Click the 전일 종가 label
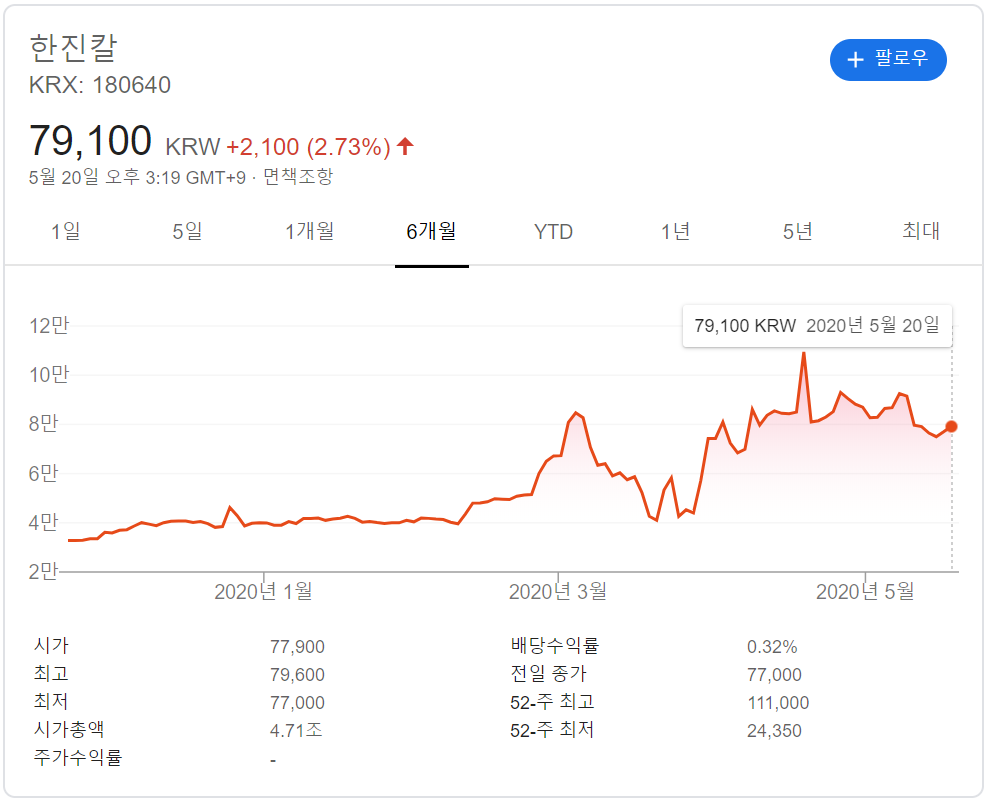Viewport: 988px width, 804px height. click(x=548, y=674)
